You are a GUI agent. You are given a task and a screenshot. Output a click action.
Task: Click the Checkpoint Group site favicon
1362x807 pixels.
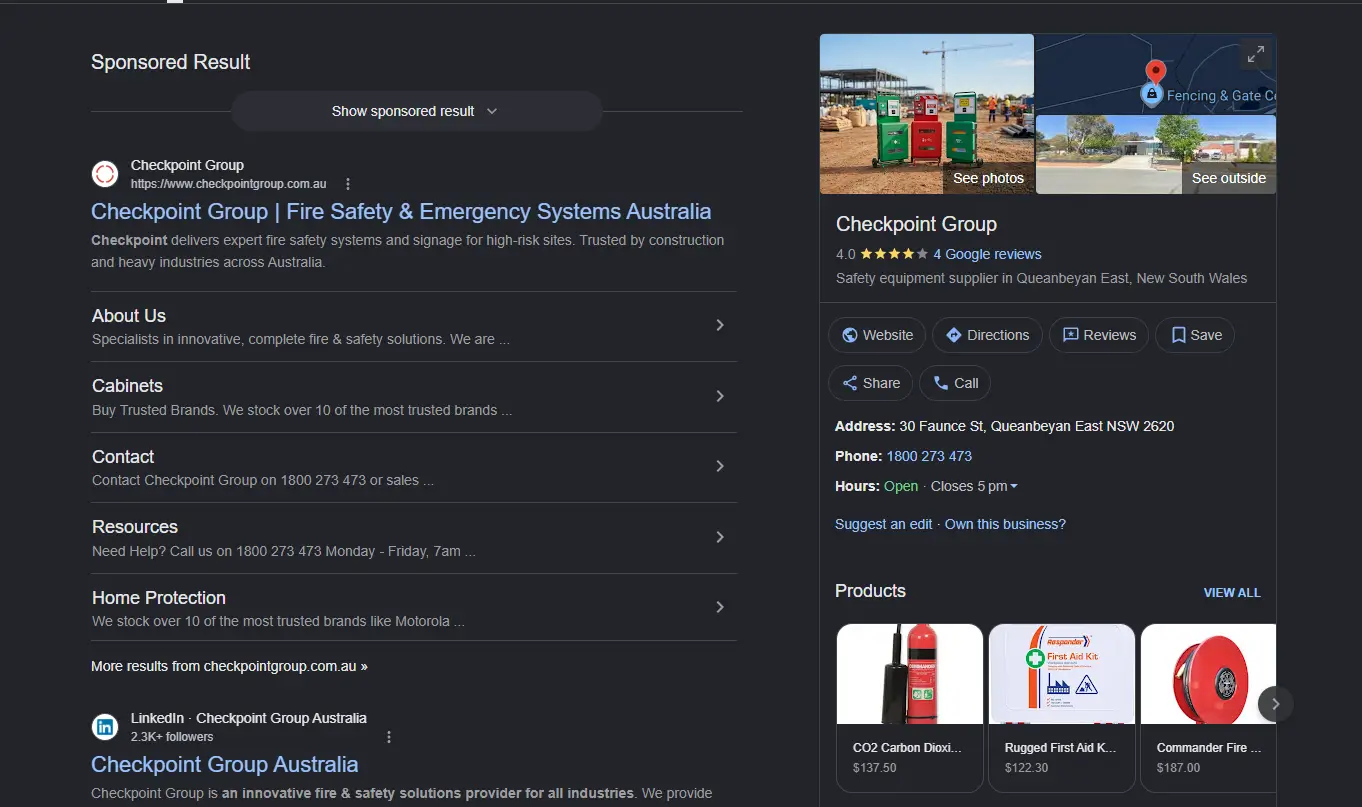(105, 174)
